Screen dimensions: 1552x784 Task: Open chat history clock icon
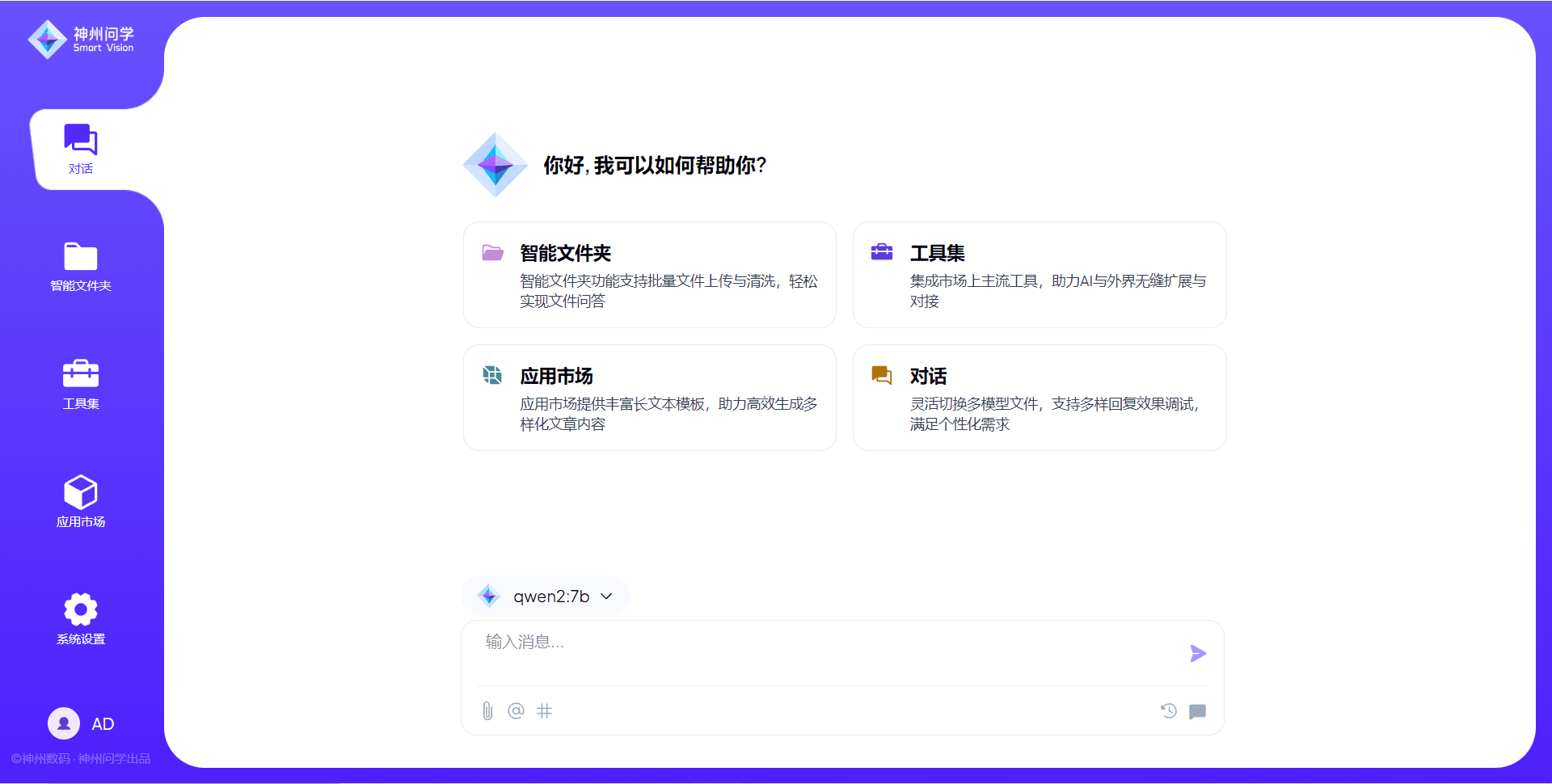click(1168, 711)
